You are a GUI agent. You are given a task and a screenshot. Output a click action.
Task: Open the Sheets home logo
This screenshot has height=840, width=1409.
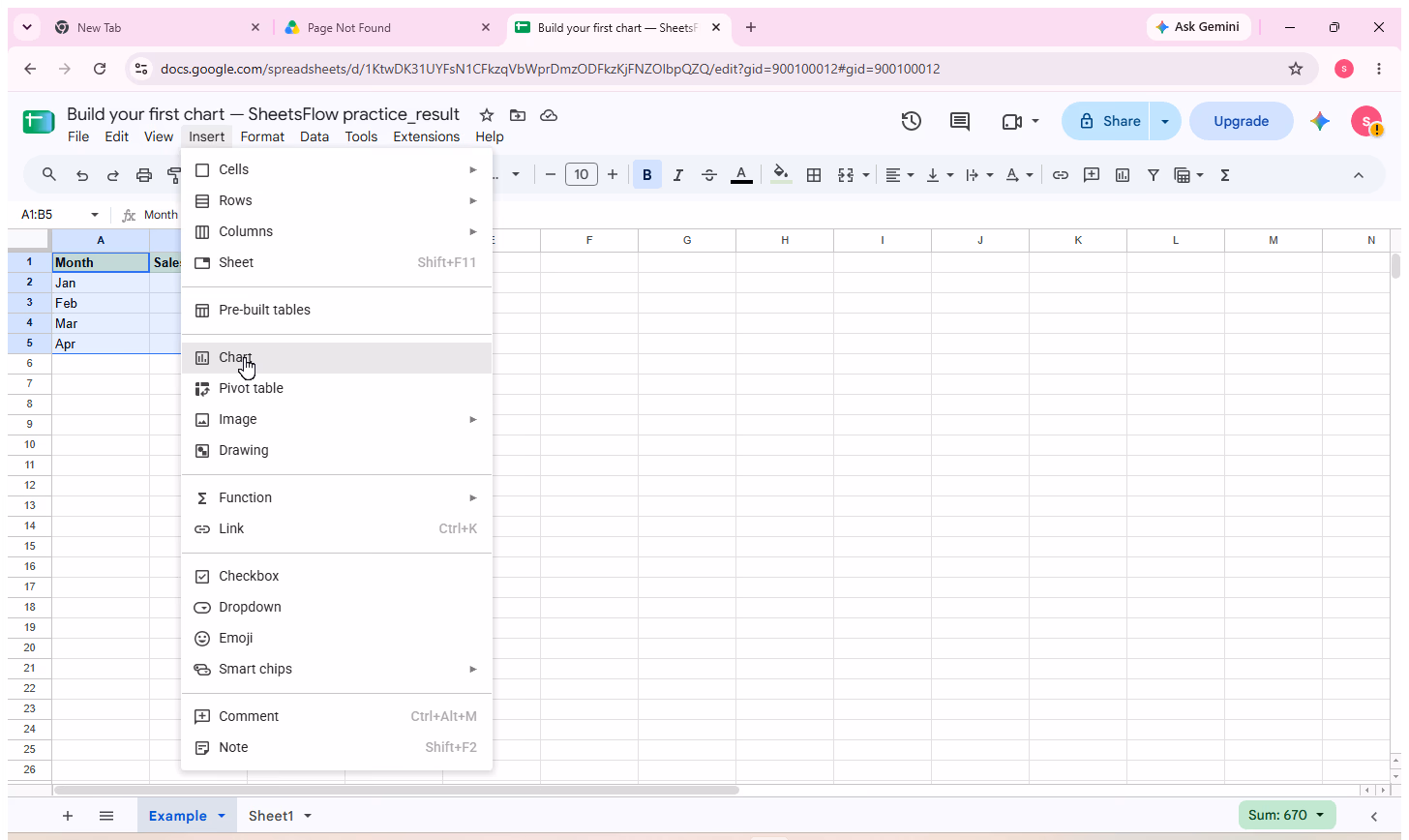[39, 122]
